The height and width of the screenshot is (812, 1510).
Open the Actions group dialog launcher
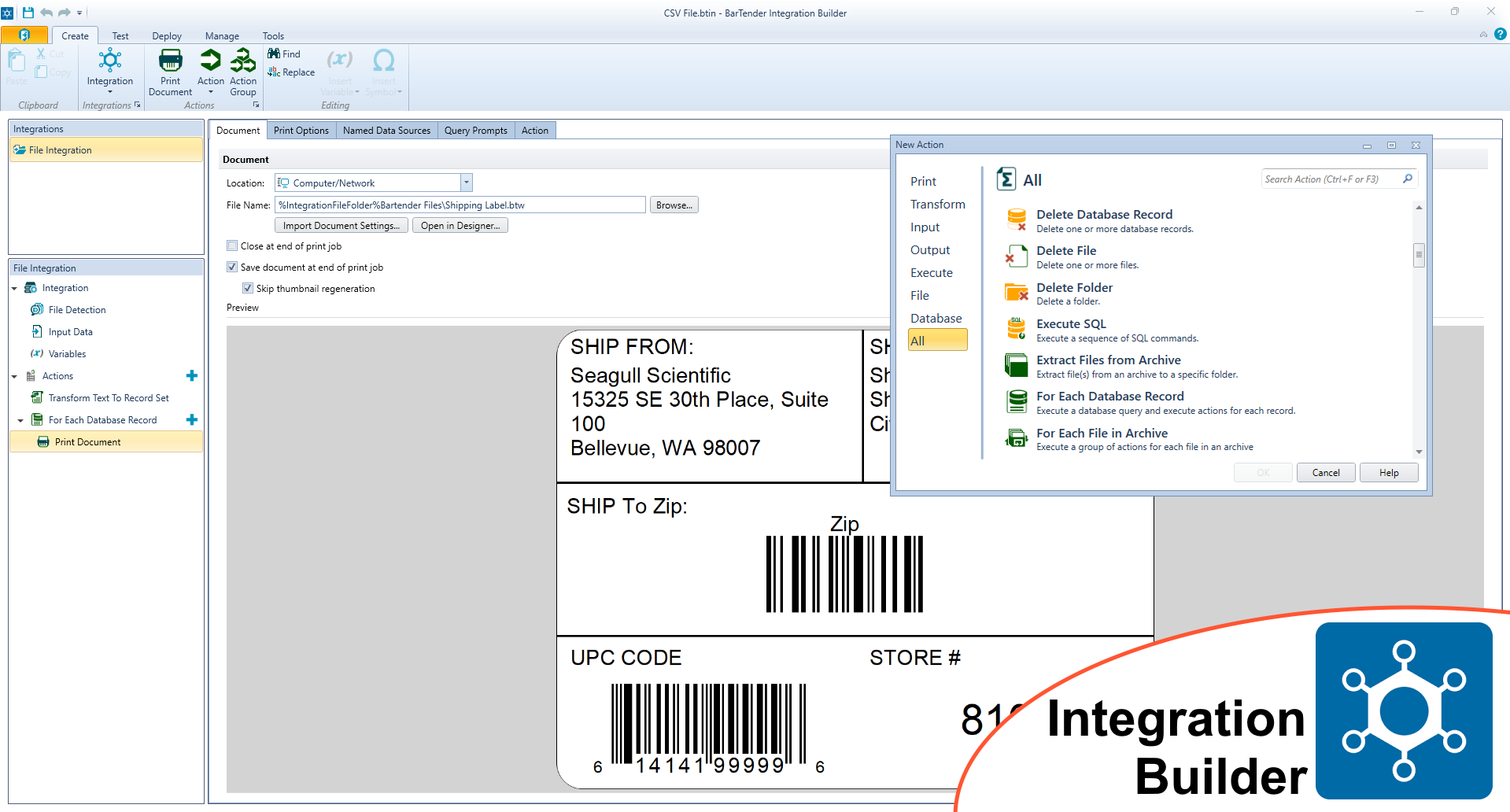(x=256, y=105)
